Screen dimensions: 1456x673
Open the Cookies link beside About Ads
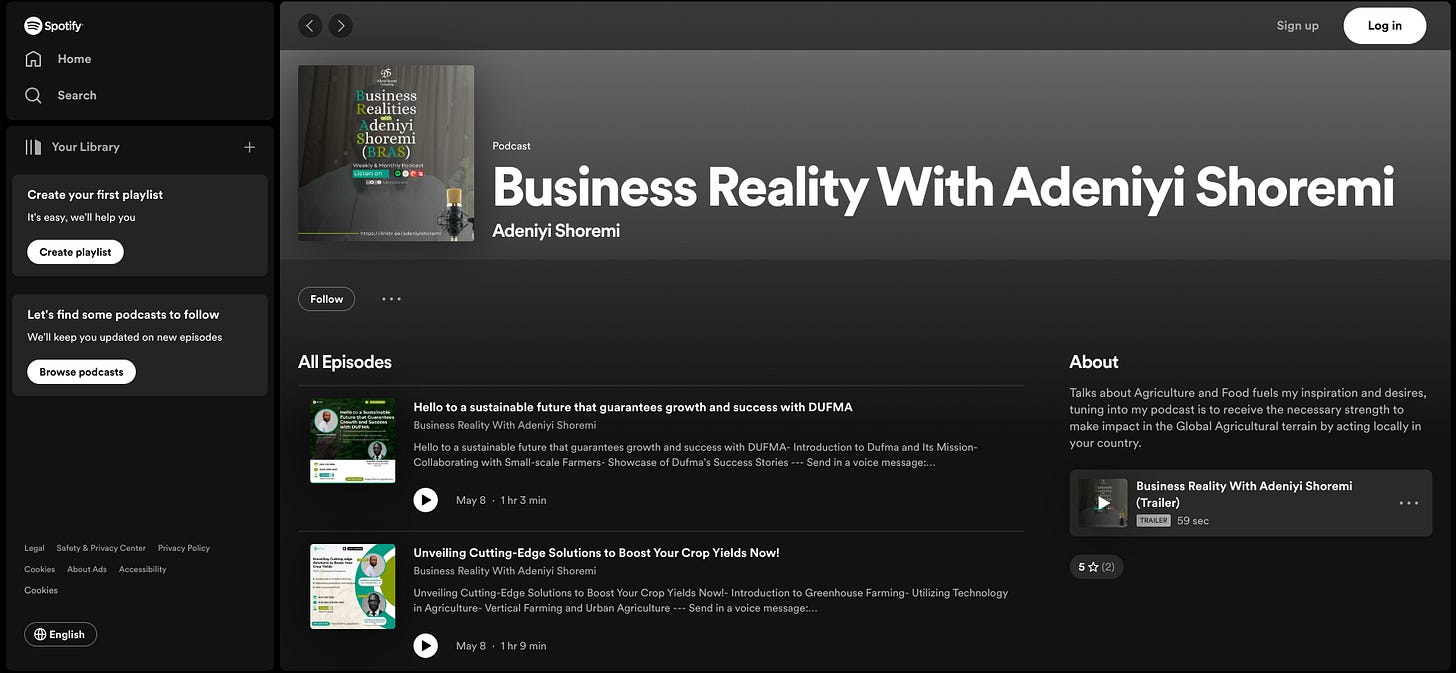point(40,569)
